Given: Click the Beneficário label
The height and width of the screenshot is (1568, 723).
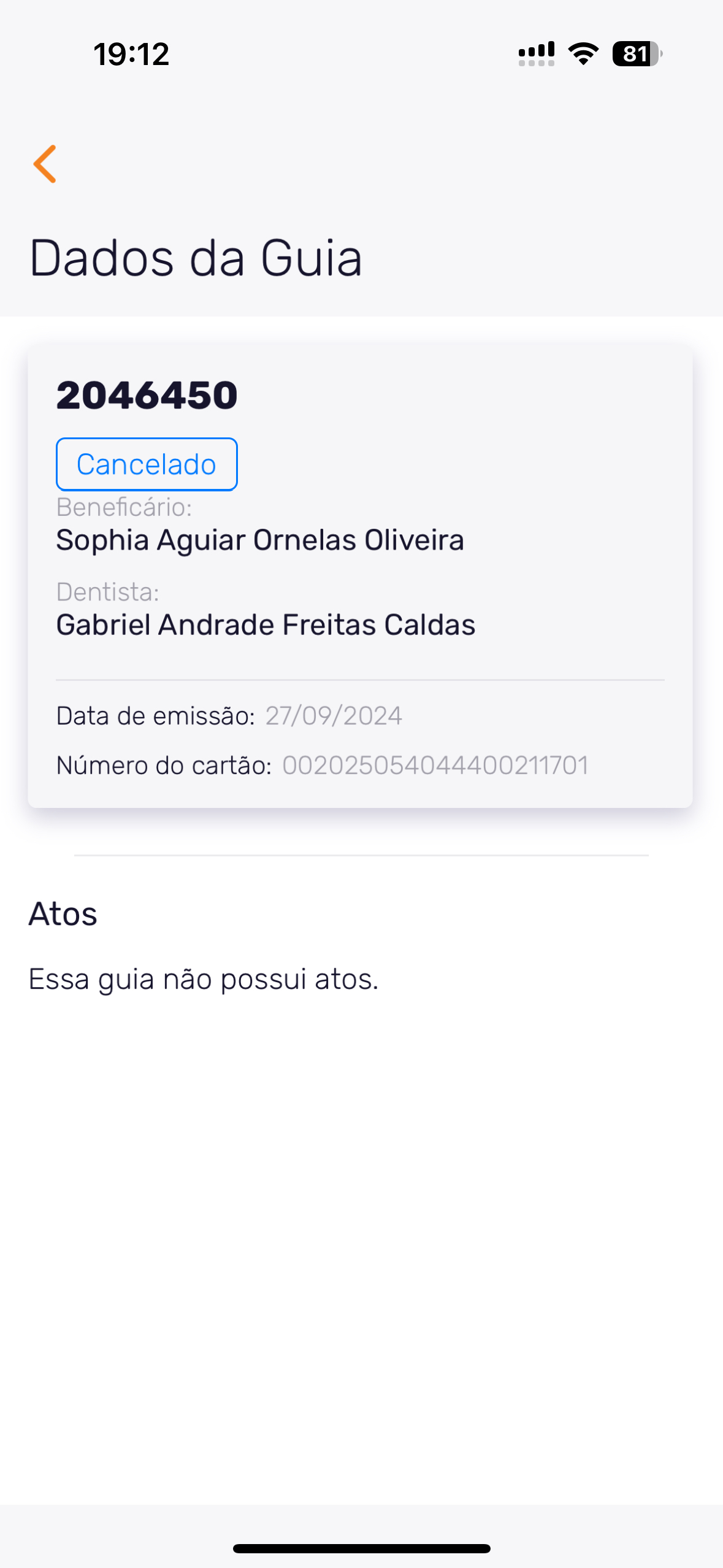Looking at the screenshot, I should [124, 507].
